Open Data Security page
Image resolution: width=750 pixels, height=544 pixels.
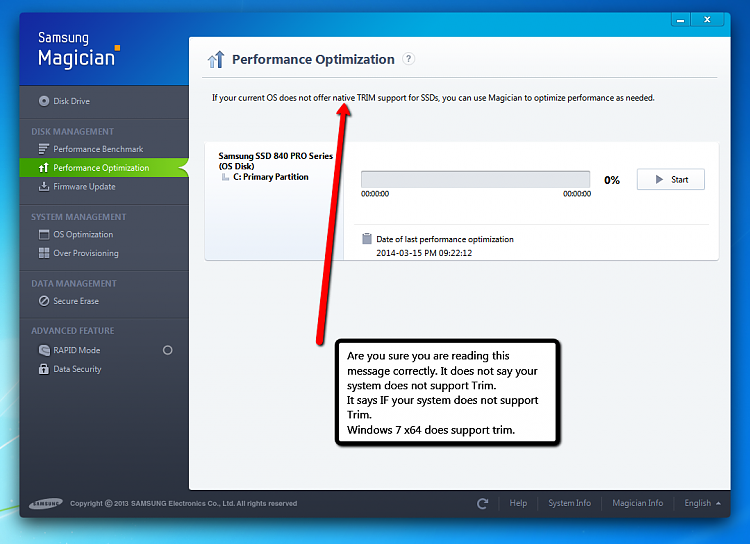tap(77, 369)
